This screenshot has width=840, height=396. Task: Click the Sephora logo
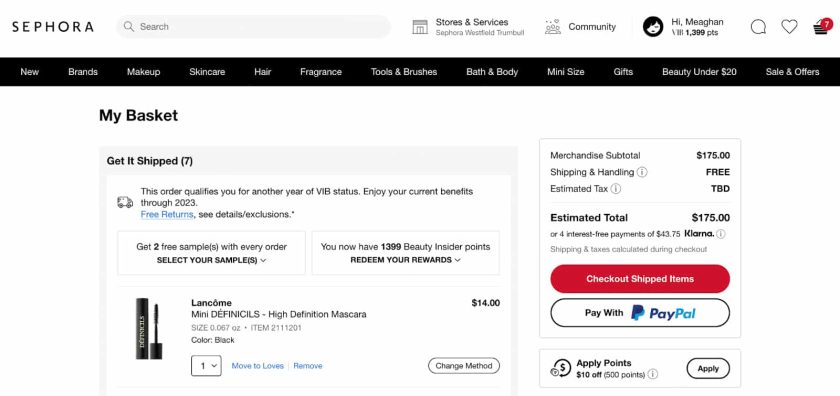pyautogui.click(x=52, y=27)
